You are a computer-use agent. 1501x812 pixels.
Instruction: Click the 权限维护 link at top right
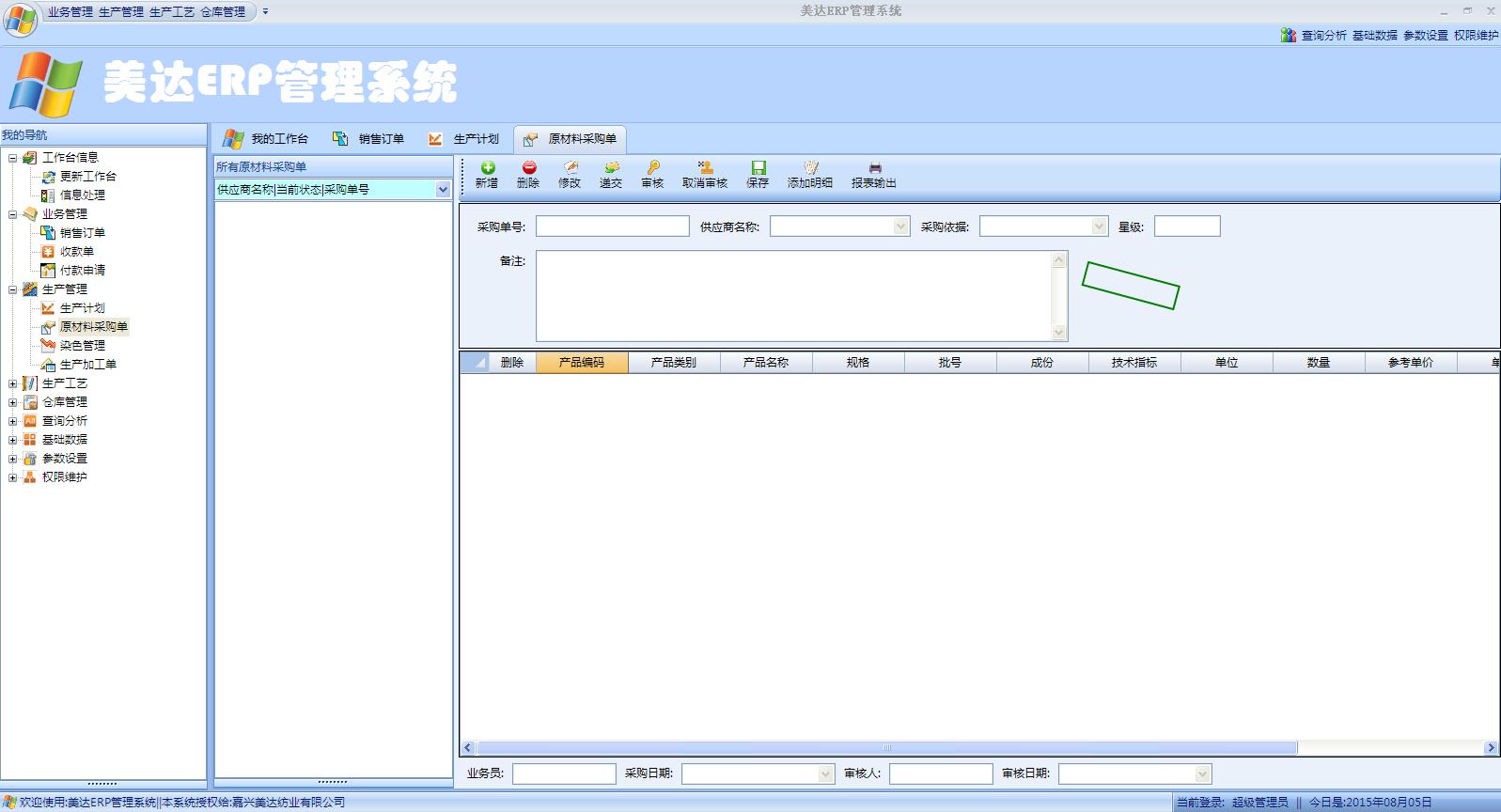coord(1476,36)
